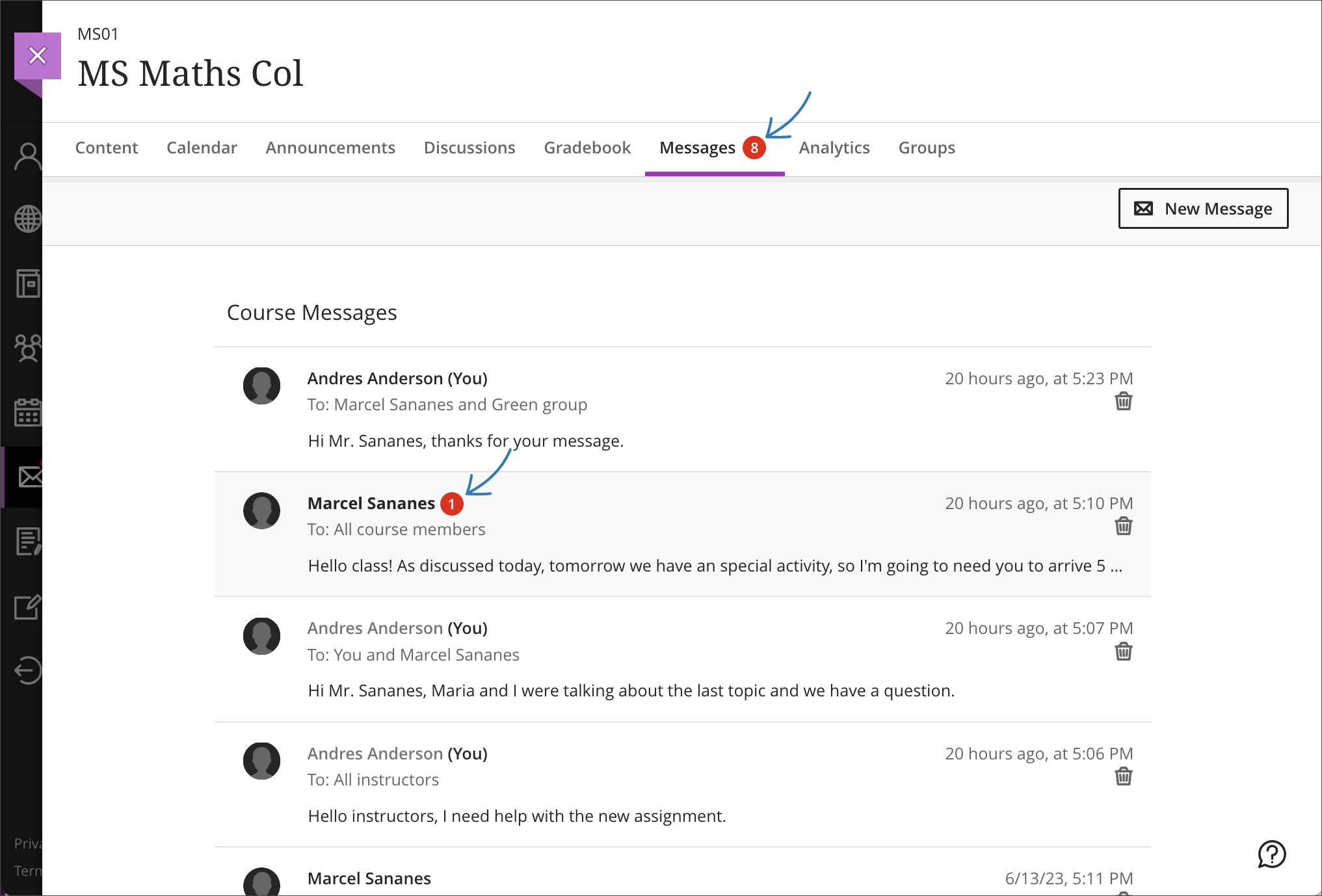Image resolution: width=1322 pixels, height=896 pixels.
Task: Open the Analytics tab
Action: coord(835,147)
